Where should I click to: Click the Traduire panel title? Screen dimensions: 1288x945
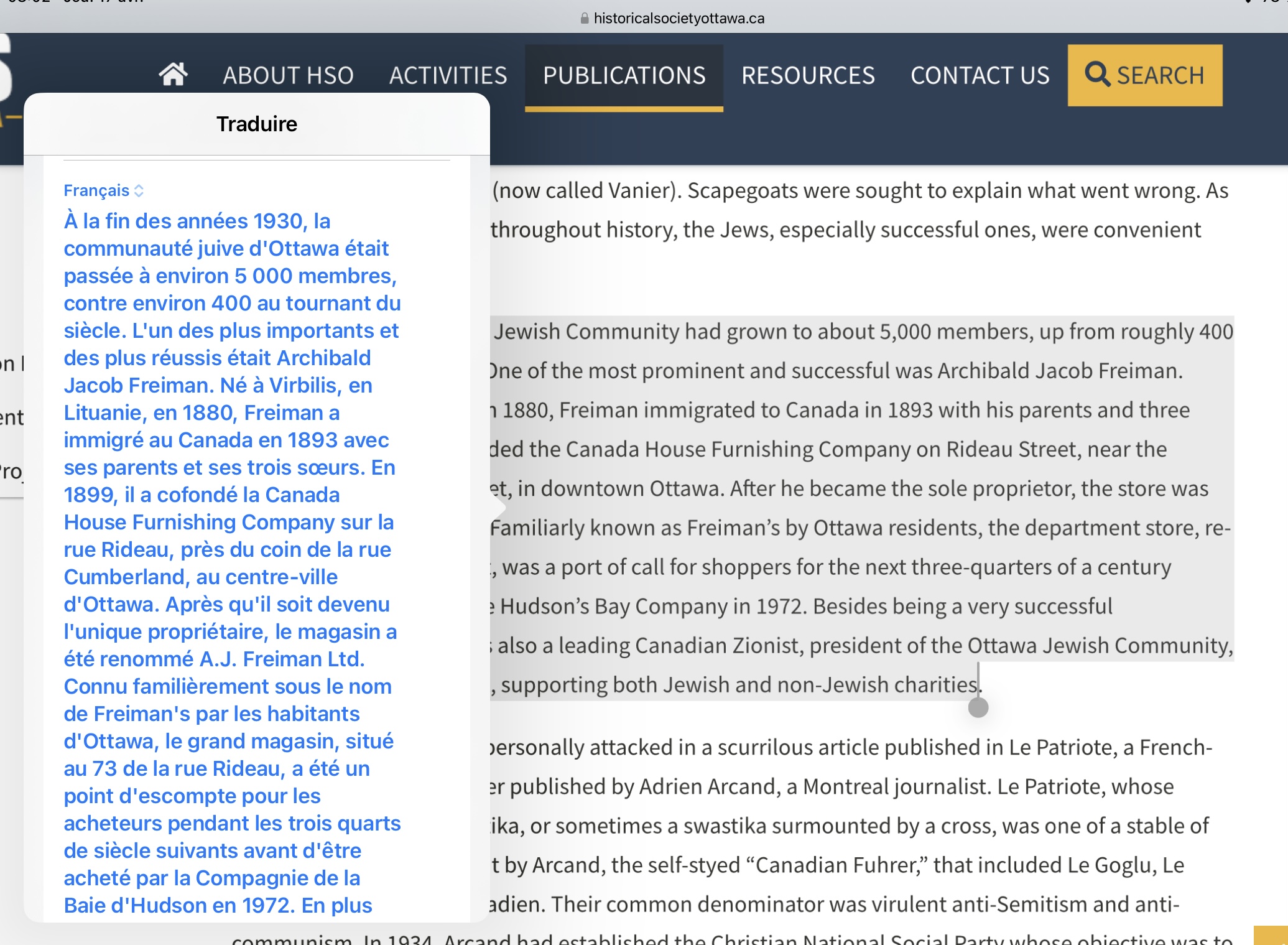click(x=257, y=124)
